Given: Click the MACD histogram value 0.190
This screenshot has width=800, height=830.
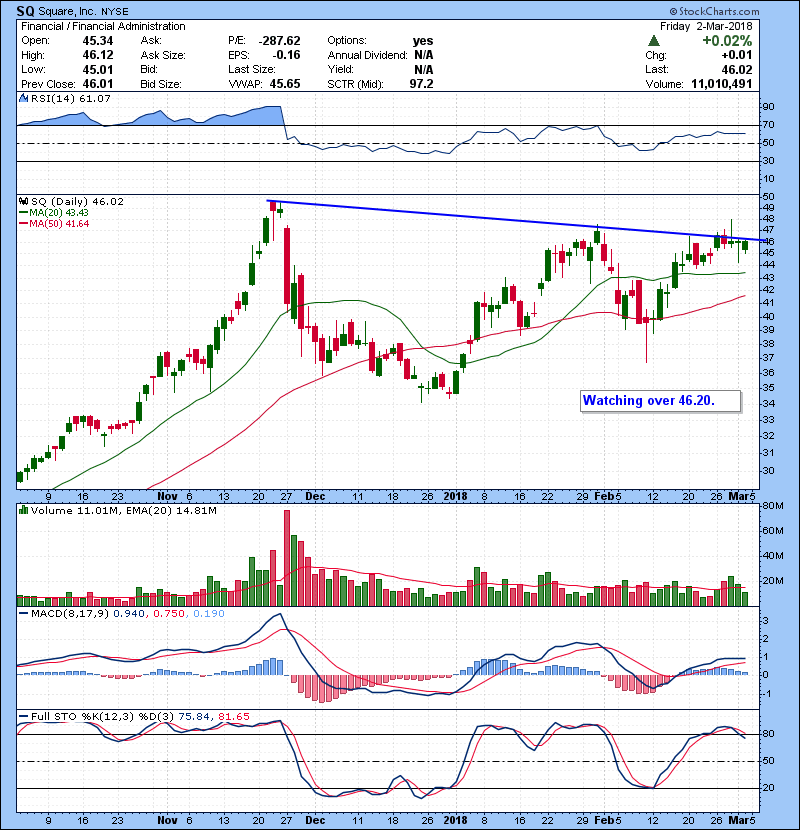Looking at the screenshot, I should [x=209, y=614].
